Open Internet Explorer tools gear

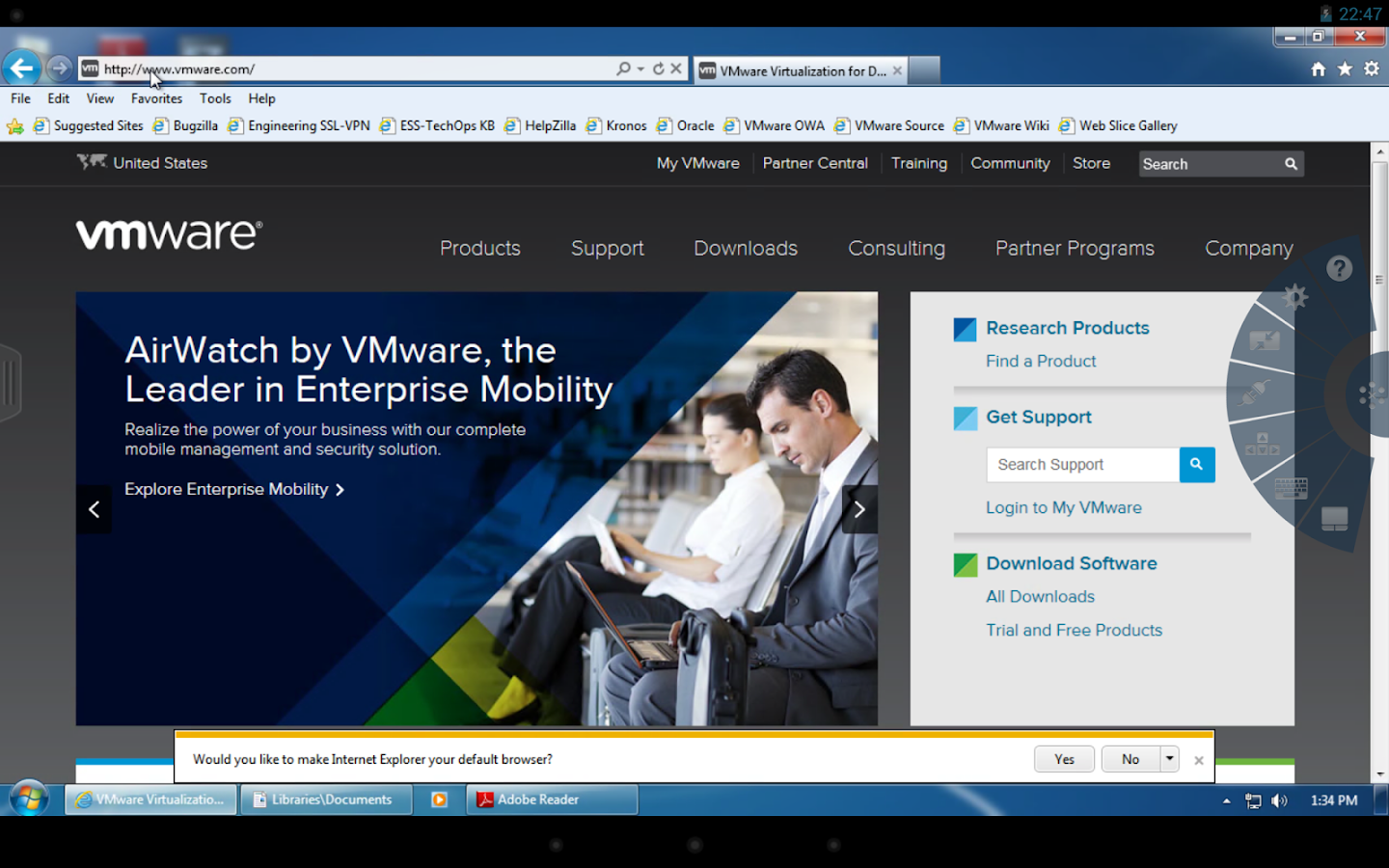pos(1371,69)
